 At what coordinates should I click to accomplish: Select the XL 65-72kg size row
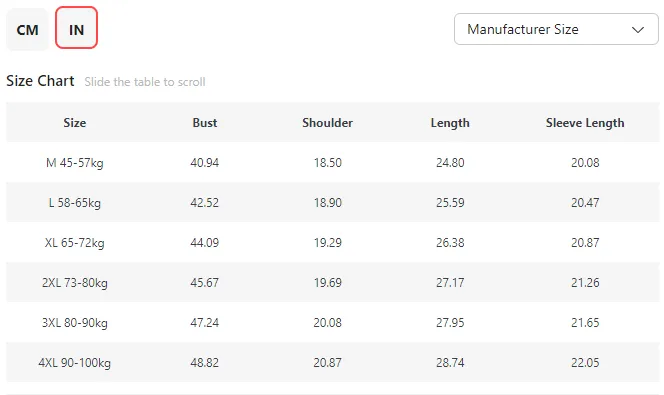[332, 243]
